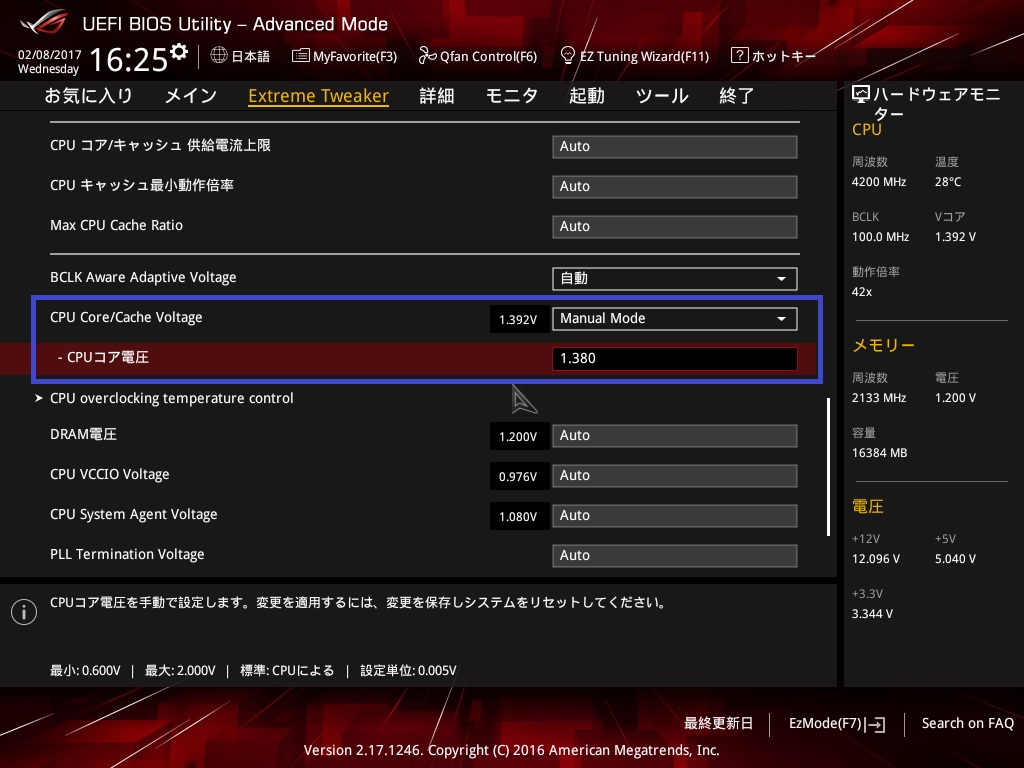Click the 28°C temperature value
Viewport: 1024px width, 768px height.
pos(948,182)
